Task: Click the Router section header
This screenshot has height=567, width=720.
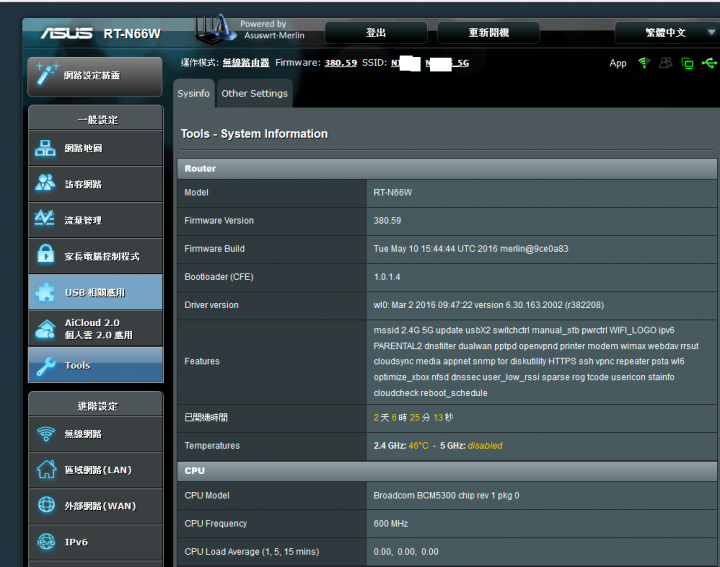Action: point(447,168)
